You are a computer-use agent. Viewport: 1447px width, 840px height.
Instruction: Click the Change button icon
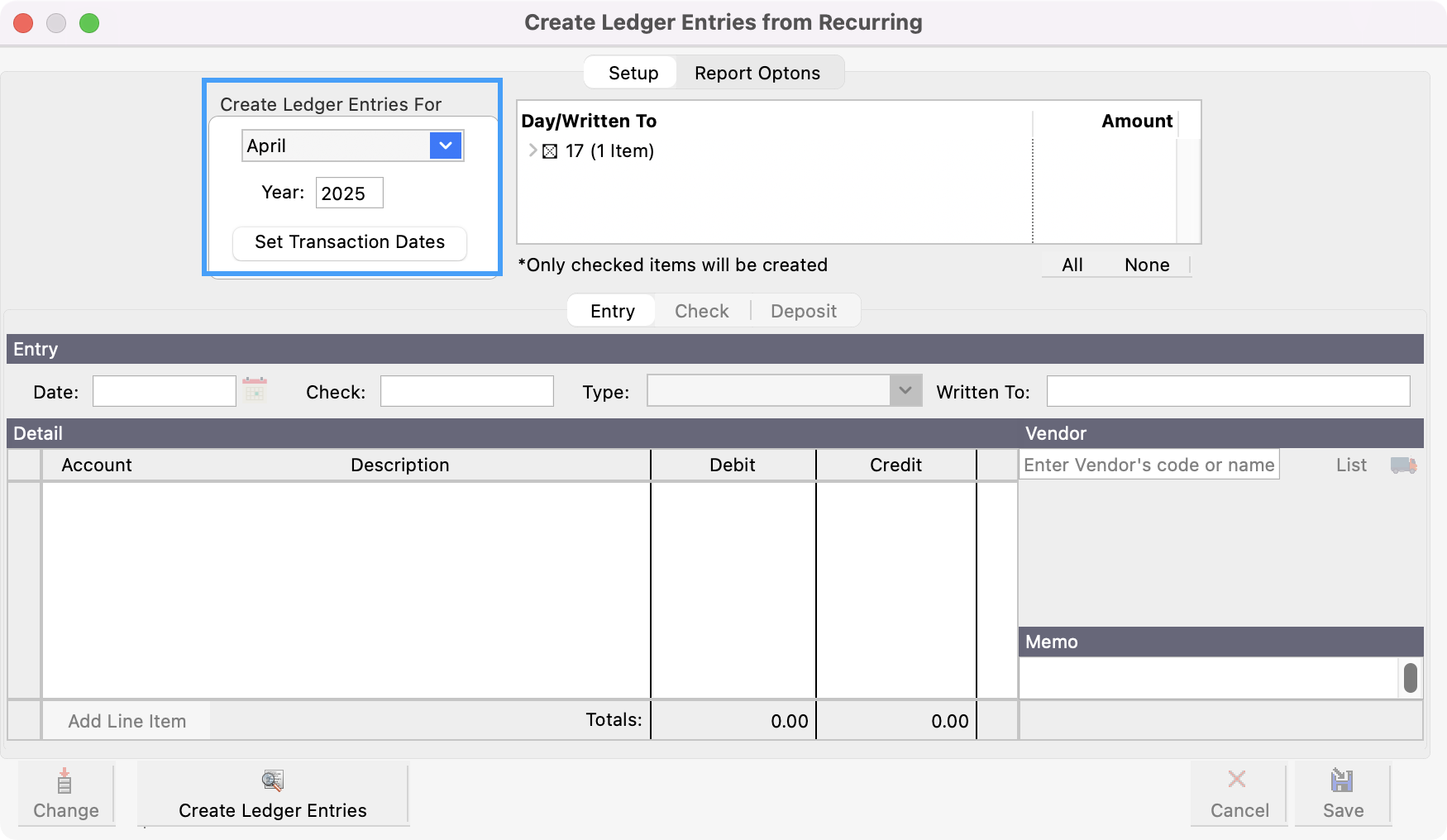click(64, 781)
